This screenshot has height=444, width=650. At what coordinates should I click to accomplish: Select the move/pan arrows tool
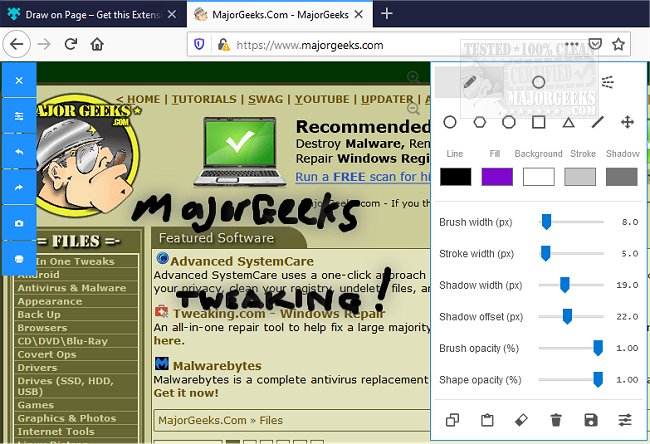627,122
